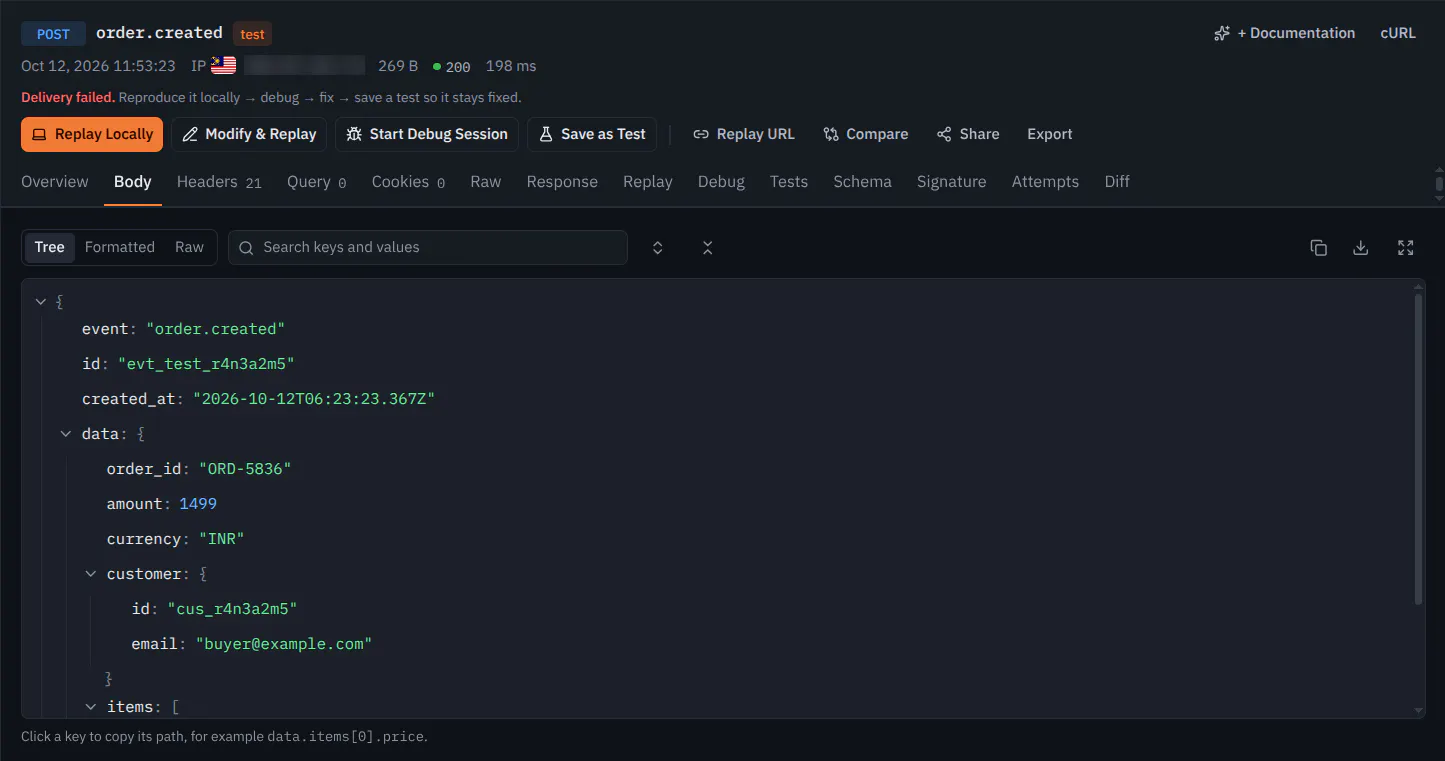1445x761 pixels.
Task: Switch body view to Raw mode
Action: [x=189, y=247]
